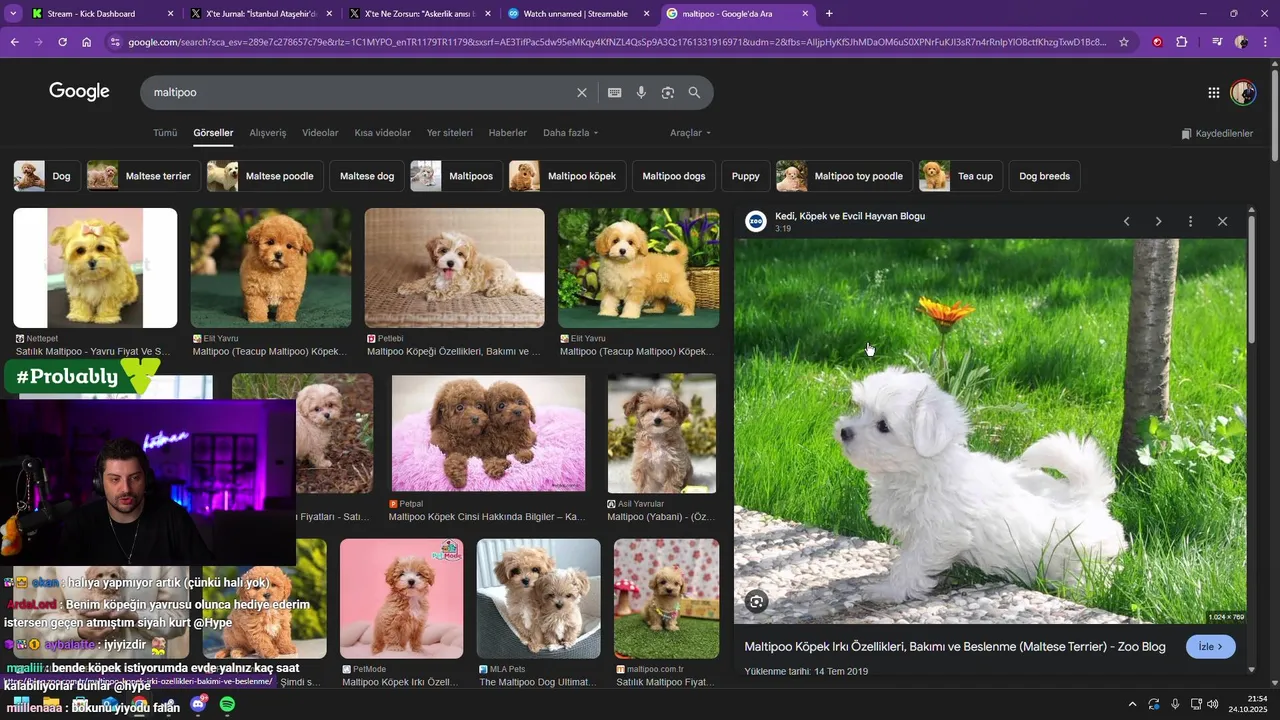Image resolution: width=1280 pixels, height=720 pixels.
Task: Reload the current page
Action: [x=62, y=42]
